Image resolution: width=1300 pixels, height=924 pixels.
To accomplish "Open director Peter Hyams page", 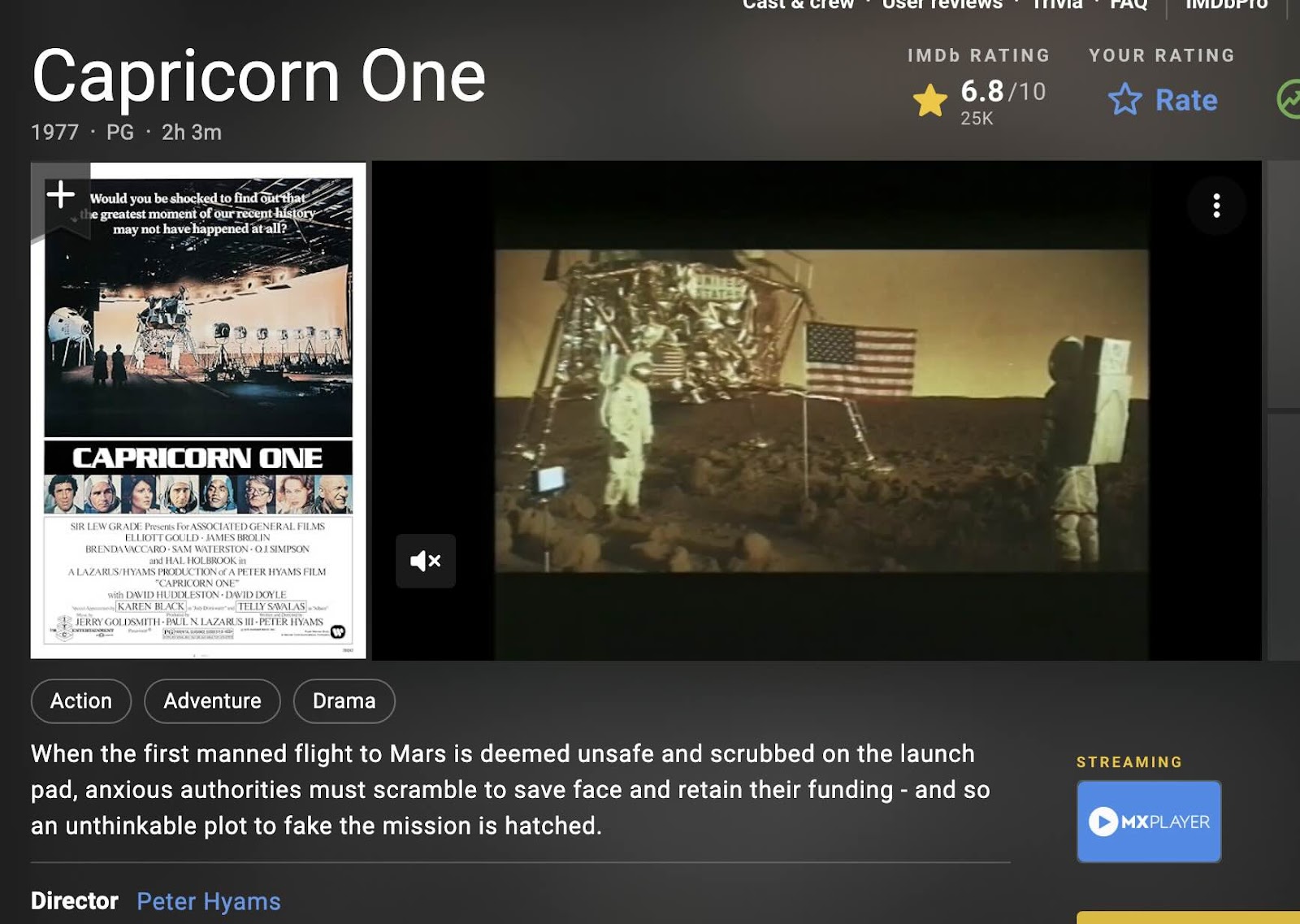I will (x=209, y=901).
